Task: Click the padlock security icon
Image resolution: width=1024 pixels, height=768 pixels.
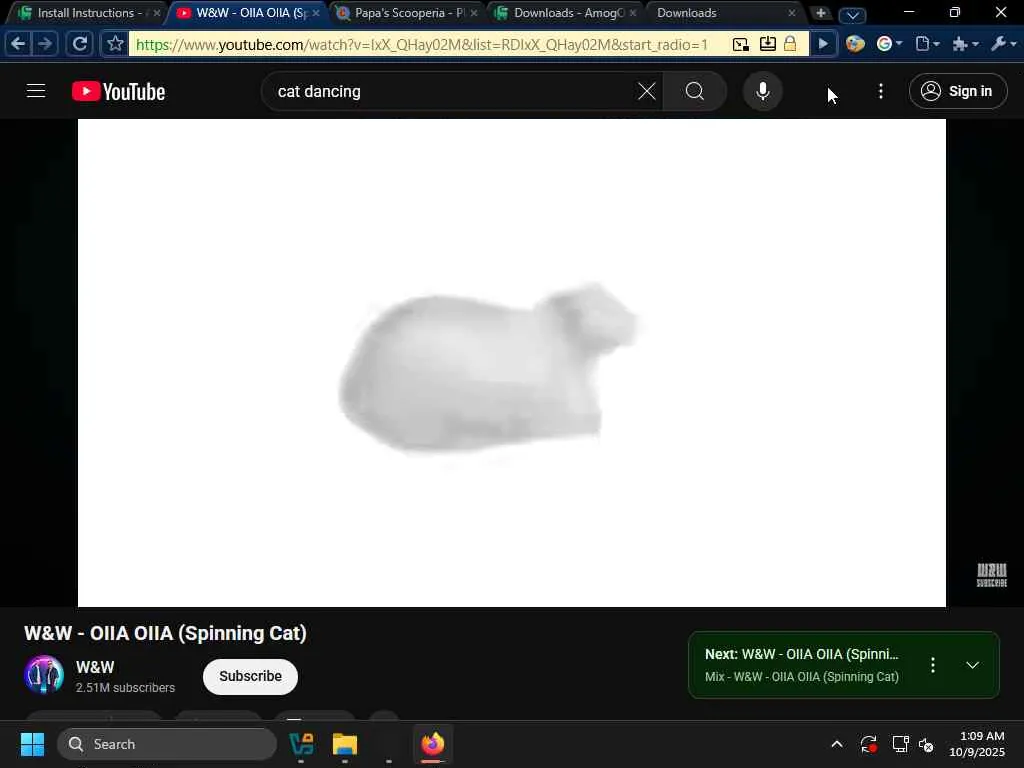Action: pos(790,44)
